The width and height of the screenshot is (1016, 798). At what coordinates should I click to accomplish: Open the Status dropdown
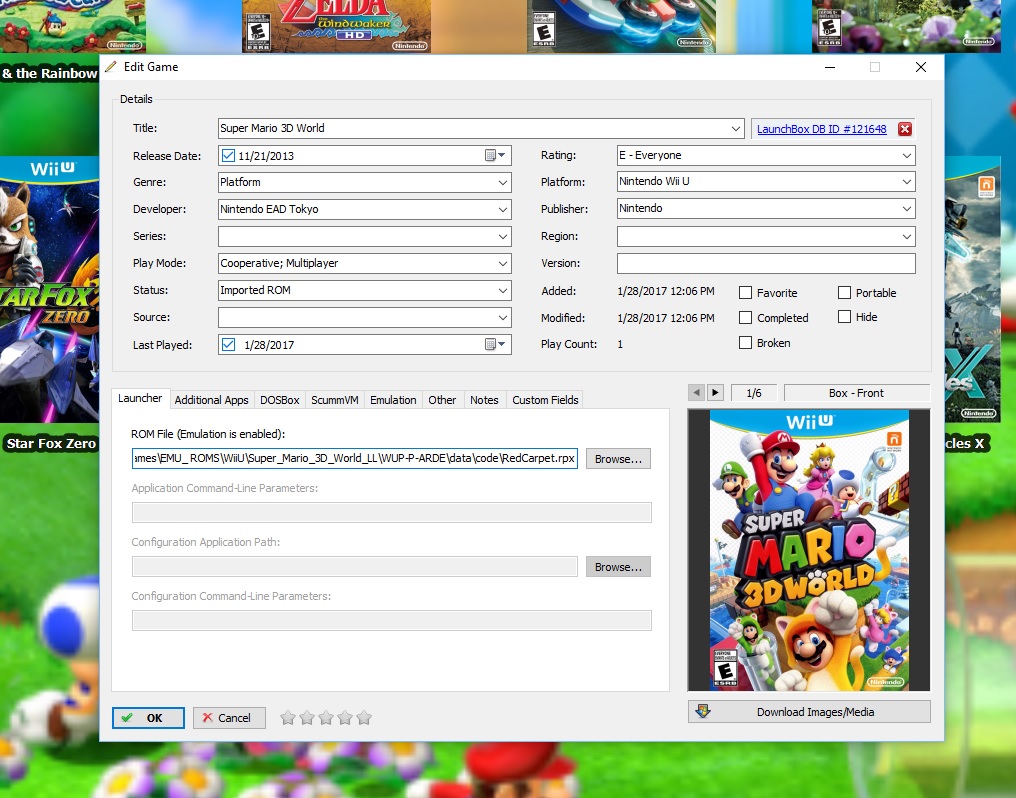tap(503, 290)
